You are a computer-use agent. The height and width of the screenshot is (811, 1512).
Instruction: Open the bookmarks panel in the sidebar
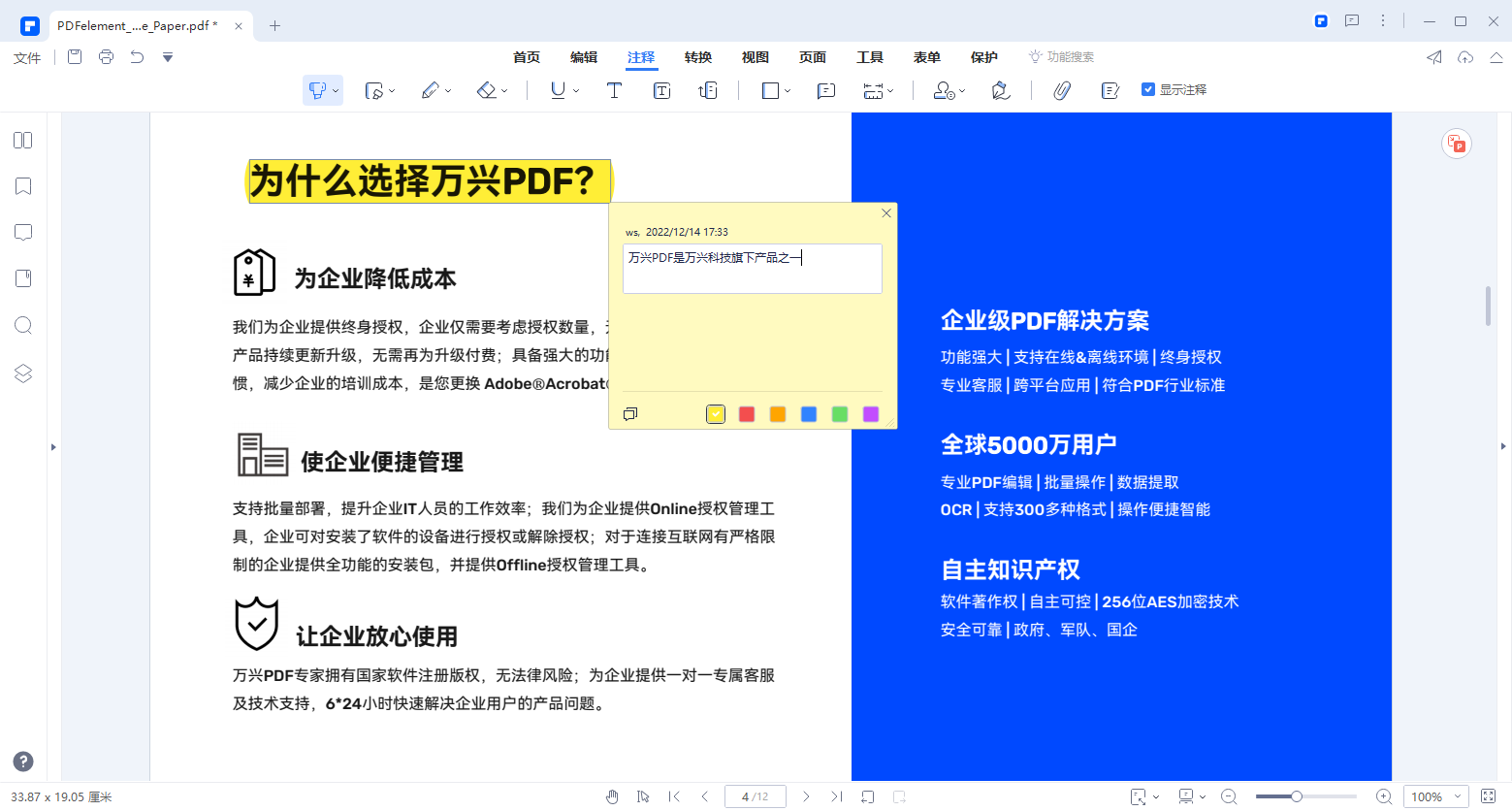point(22,185)
